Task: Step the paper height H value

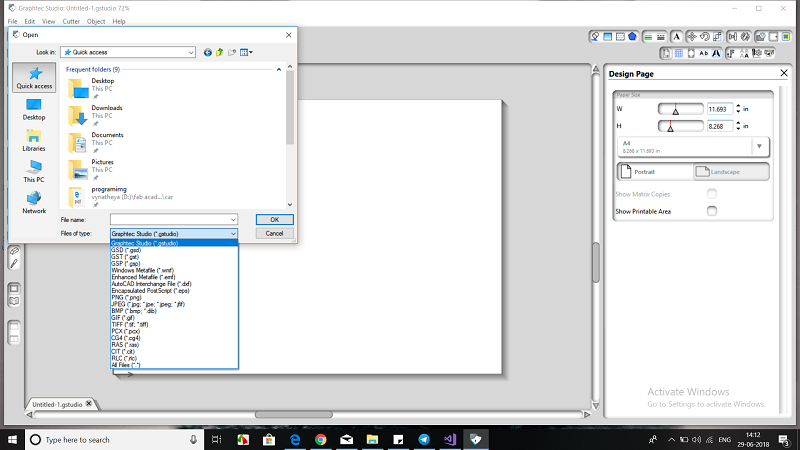Action: pyautogui.click(x=738, y=126)
